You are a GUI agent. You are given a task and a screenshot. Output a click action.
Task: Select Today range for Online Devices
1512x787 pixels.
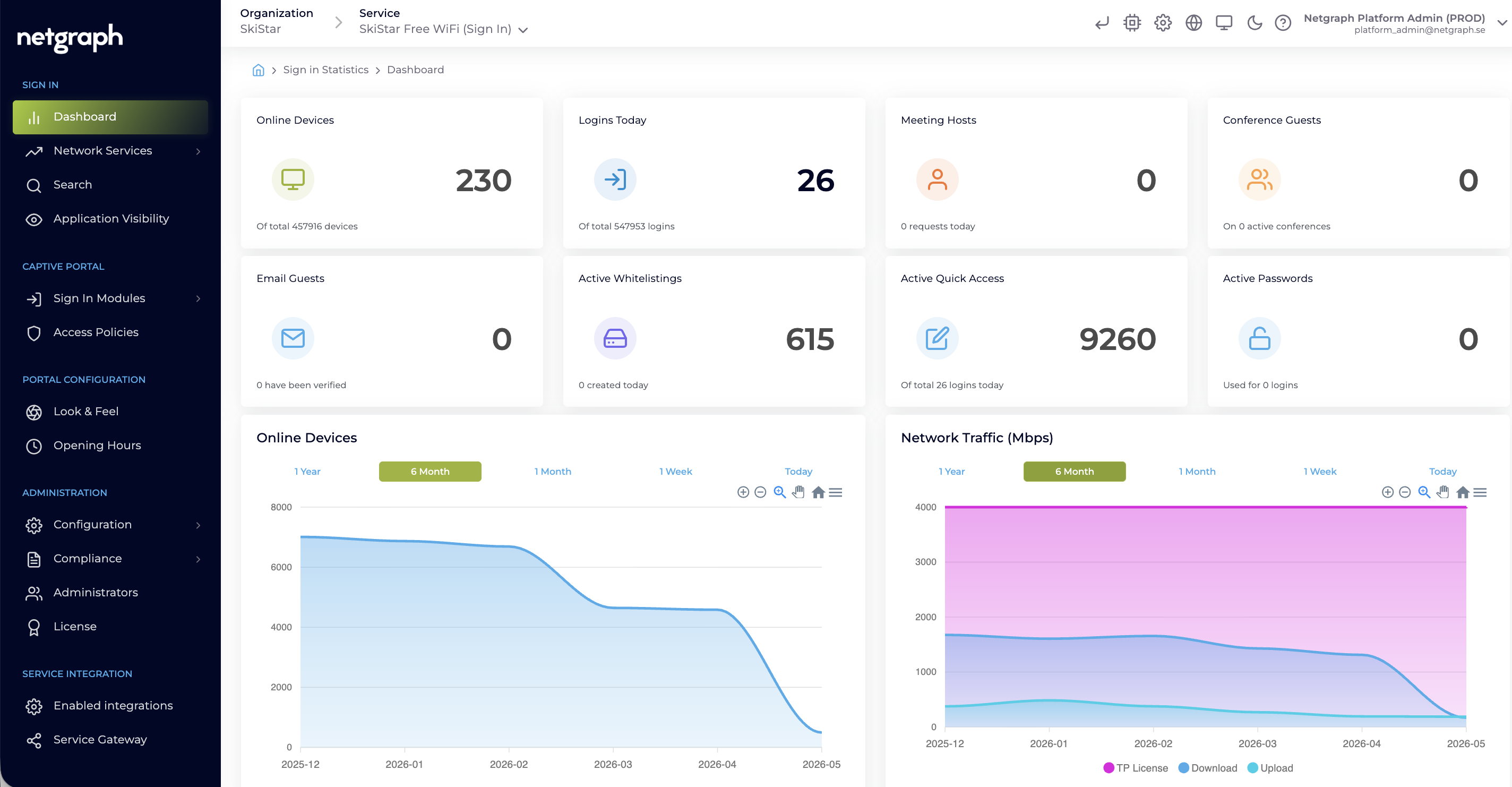pos(798,472)
